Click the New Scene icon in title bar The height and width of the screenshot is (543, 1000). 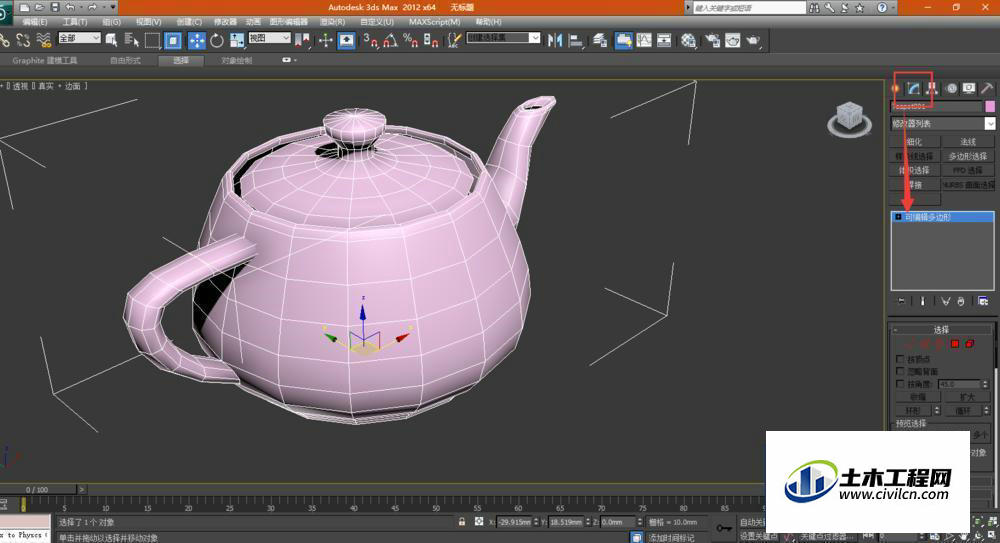(x=24, y=7)
